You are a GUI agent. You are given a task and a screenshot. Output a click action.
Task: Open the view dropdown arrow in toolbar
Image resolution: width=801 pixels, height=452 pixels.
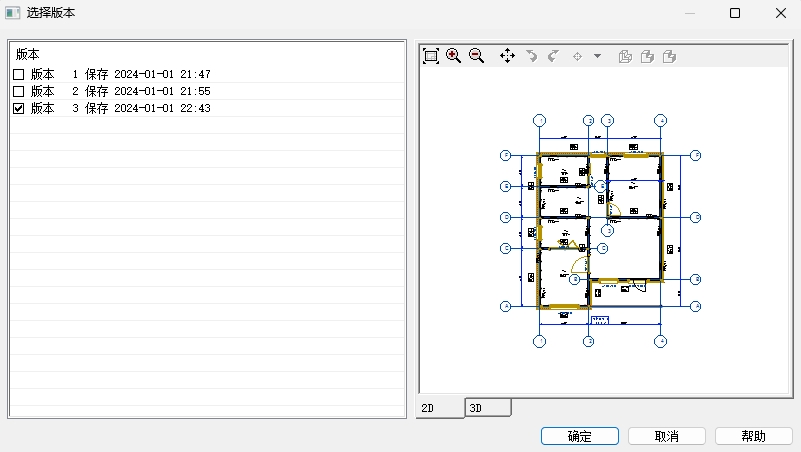597,56
